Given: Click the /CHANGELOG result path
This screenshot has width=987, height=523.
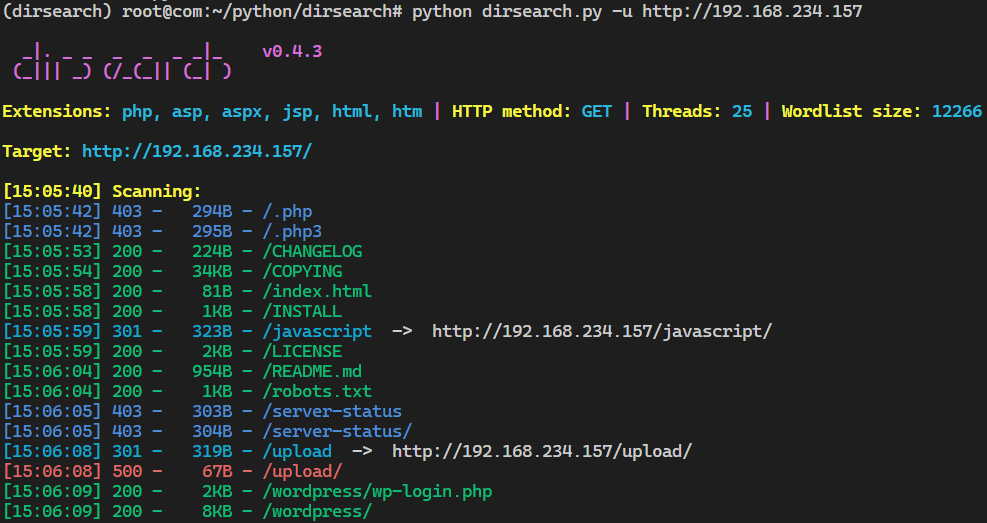Looking at the screenshot, I should tap(312, 252).
